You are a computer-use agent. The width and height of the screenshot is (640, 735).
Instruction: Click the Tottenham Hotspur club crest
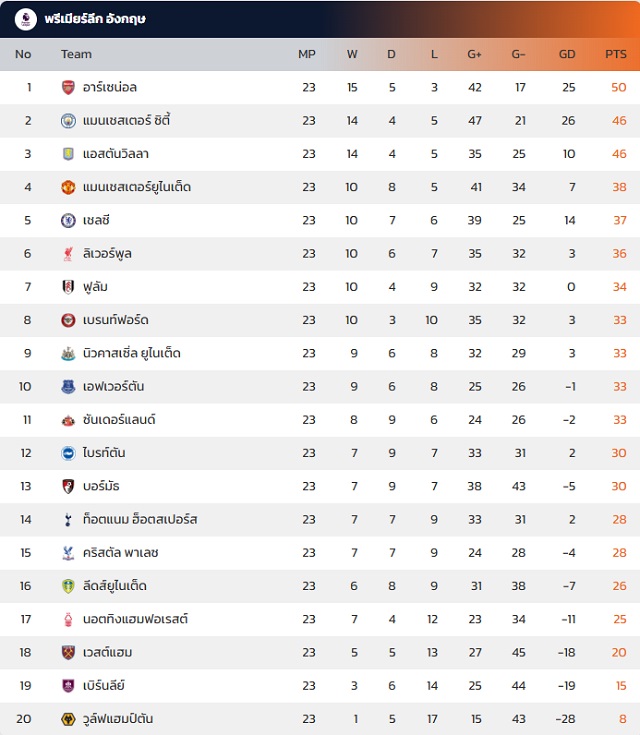(x=68, y=519)
